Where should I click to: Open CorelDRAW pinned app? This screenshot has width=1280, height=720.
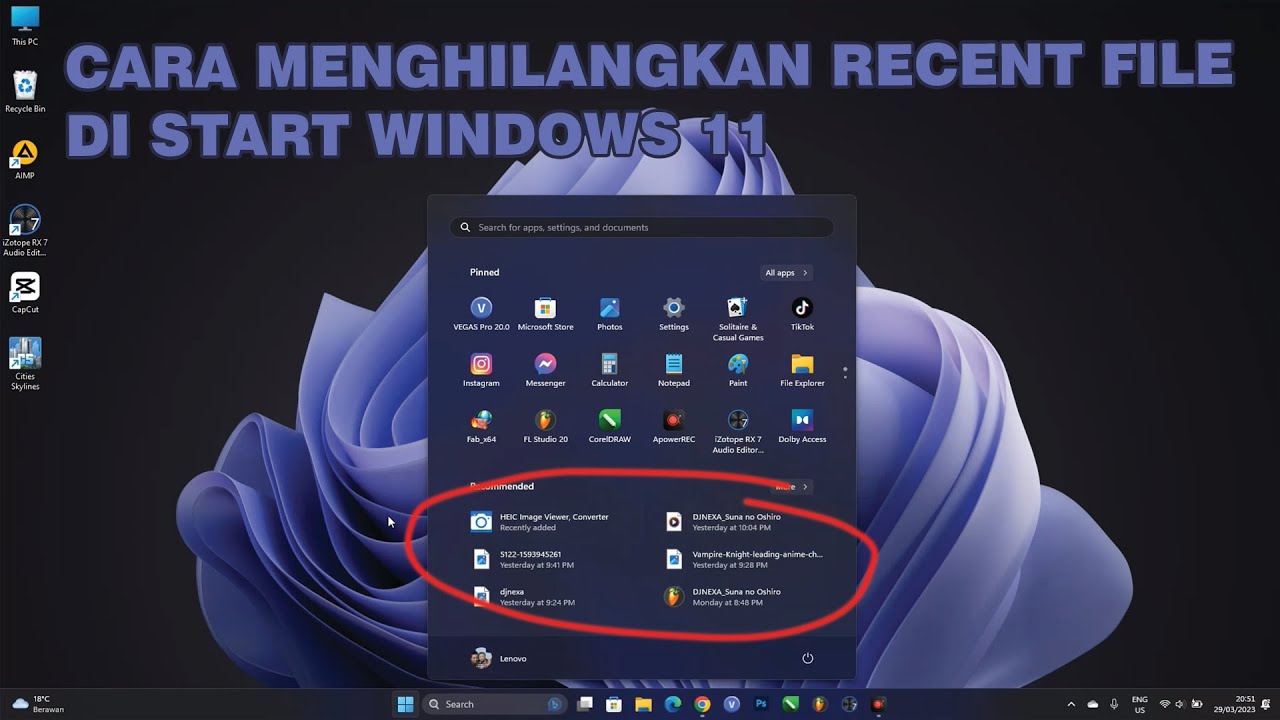click(x=610, y=426)
